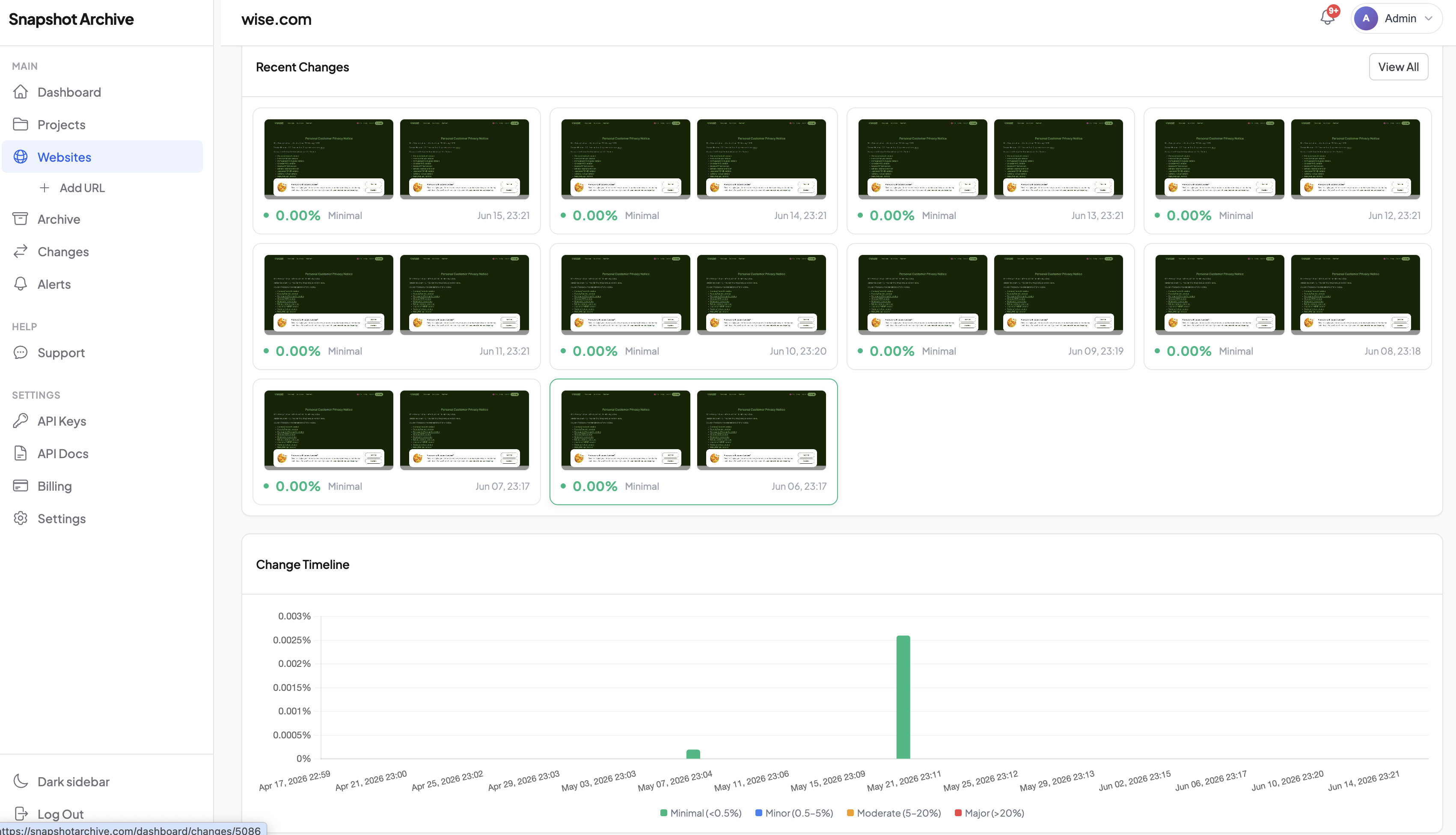Toggle the Minimal (<0.5%) legend swatch

point(664,813)
